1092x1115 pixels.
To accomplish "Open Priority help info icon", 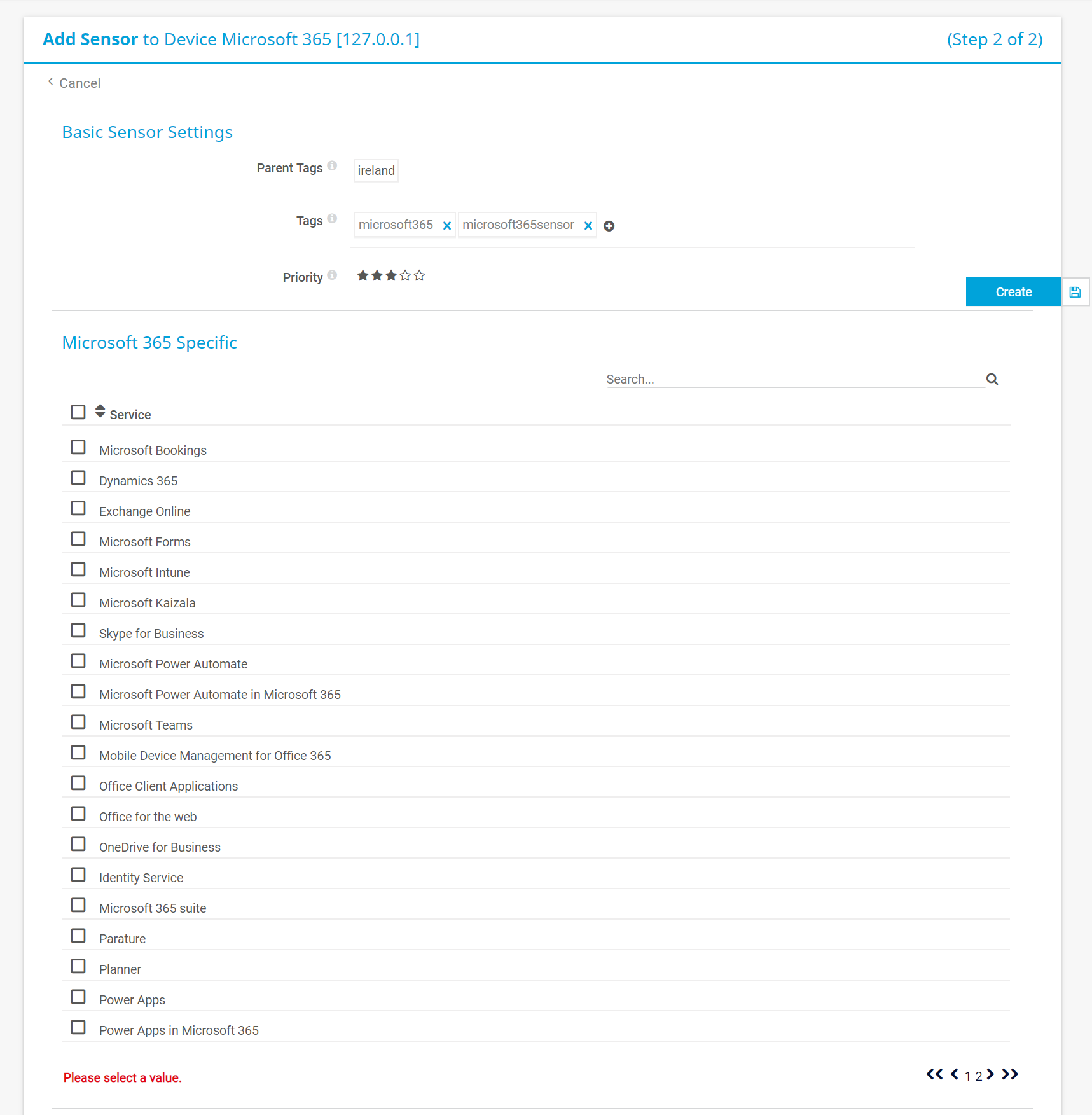I will click(x=332, y=275).
